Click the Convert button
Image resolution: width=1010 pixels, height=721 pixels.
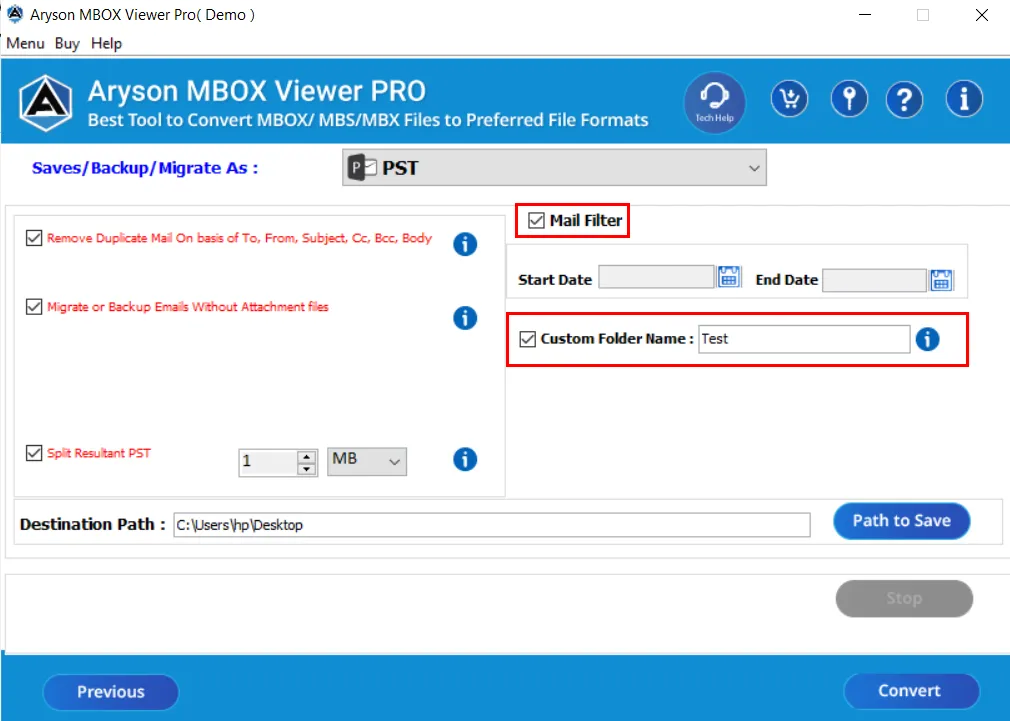click(x=911, y=691)
